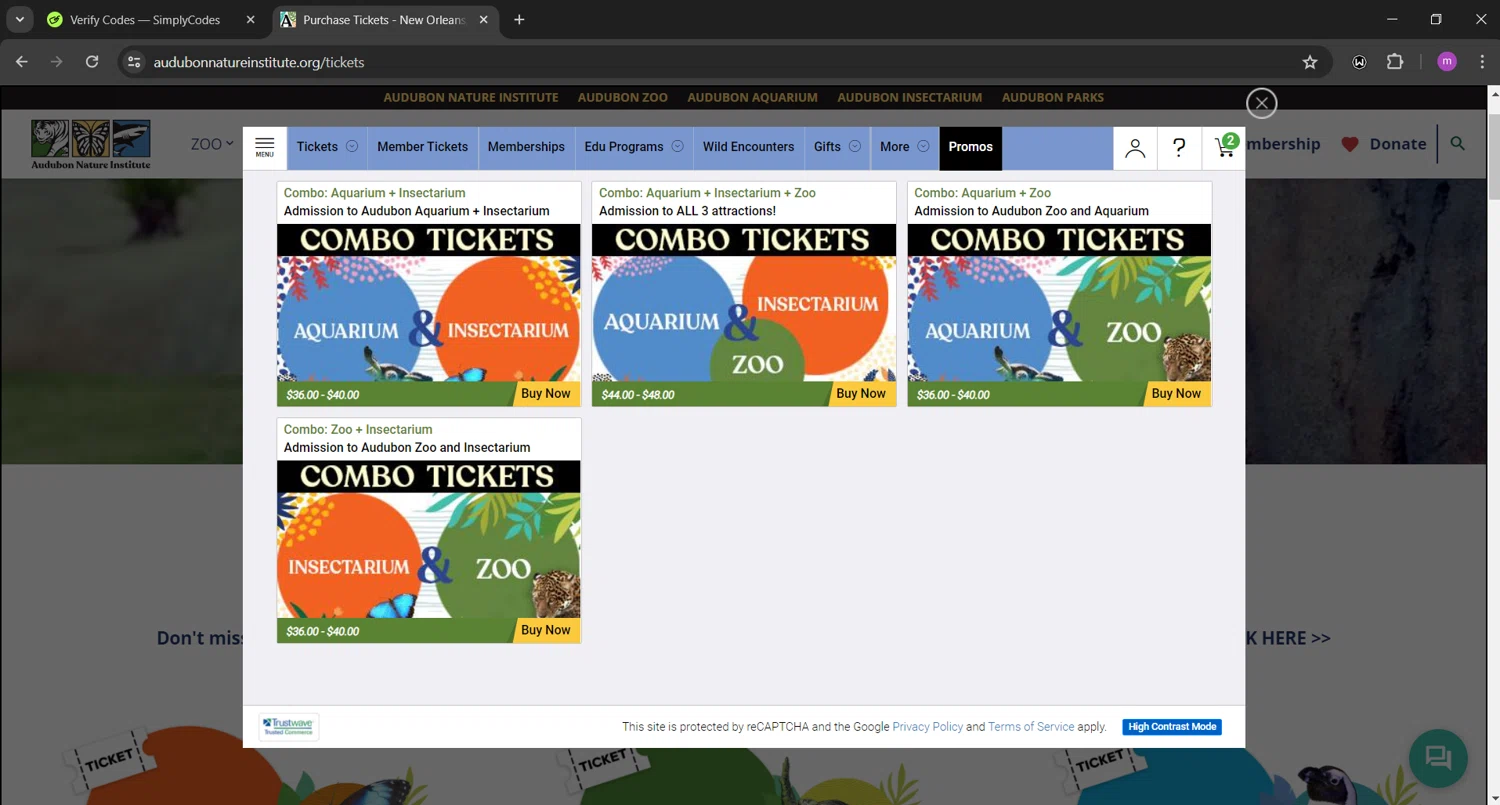The image size is (1500, 805).
Task: Reload the page
Action: click(x=92, y=62)
